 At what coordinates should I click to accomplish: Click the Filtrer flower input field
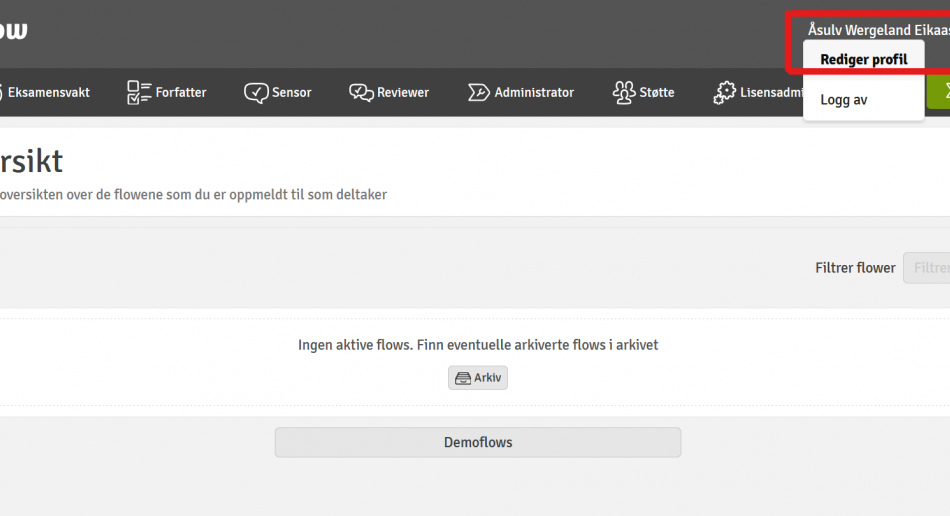927,268
